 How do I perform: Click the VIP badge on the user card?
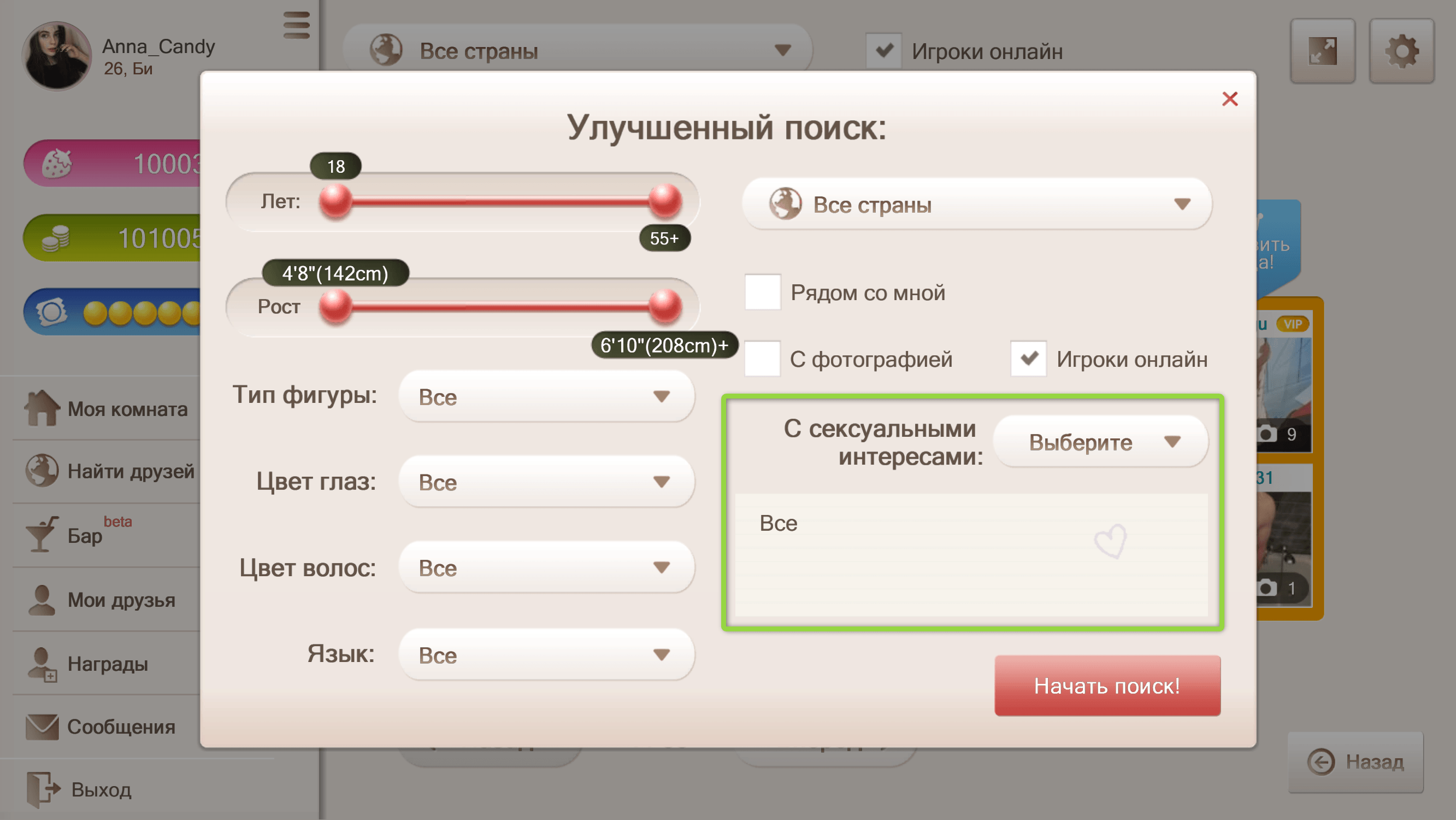(1293, 324)
